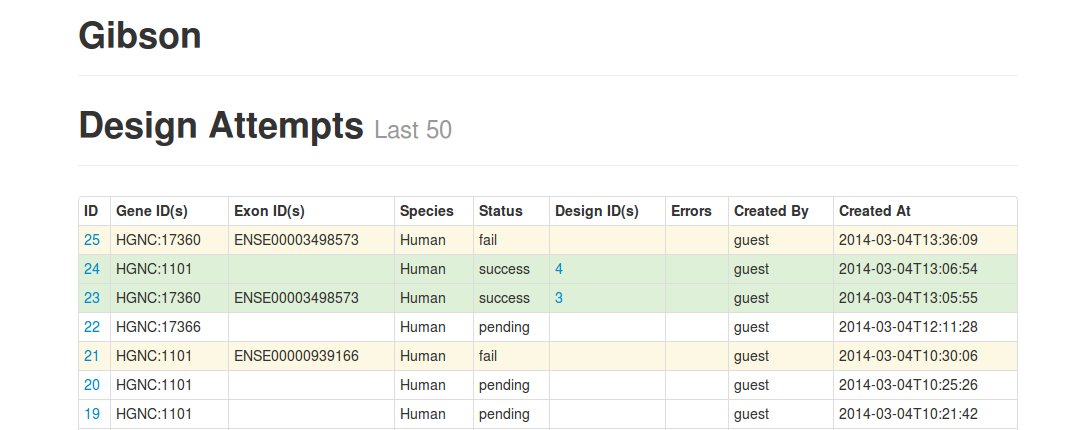Open design attempt ID 20
This screenshot has height=430, width=1073.
click(x=92, y=385)
